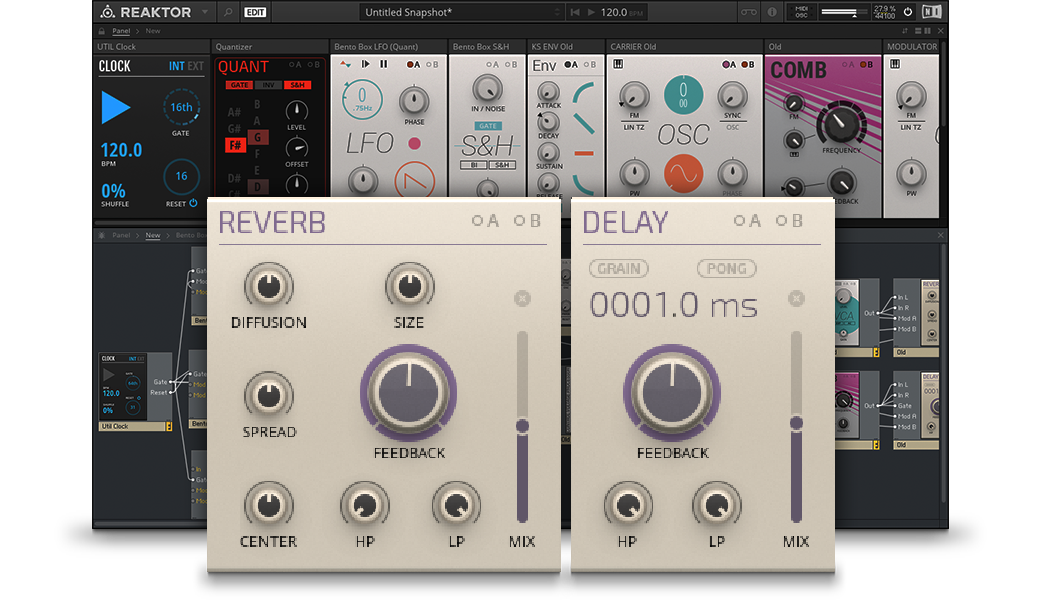Toggle the GATE button in Quant
This screenshot has height=600, width=1040.
point(239,85)
